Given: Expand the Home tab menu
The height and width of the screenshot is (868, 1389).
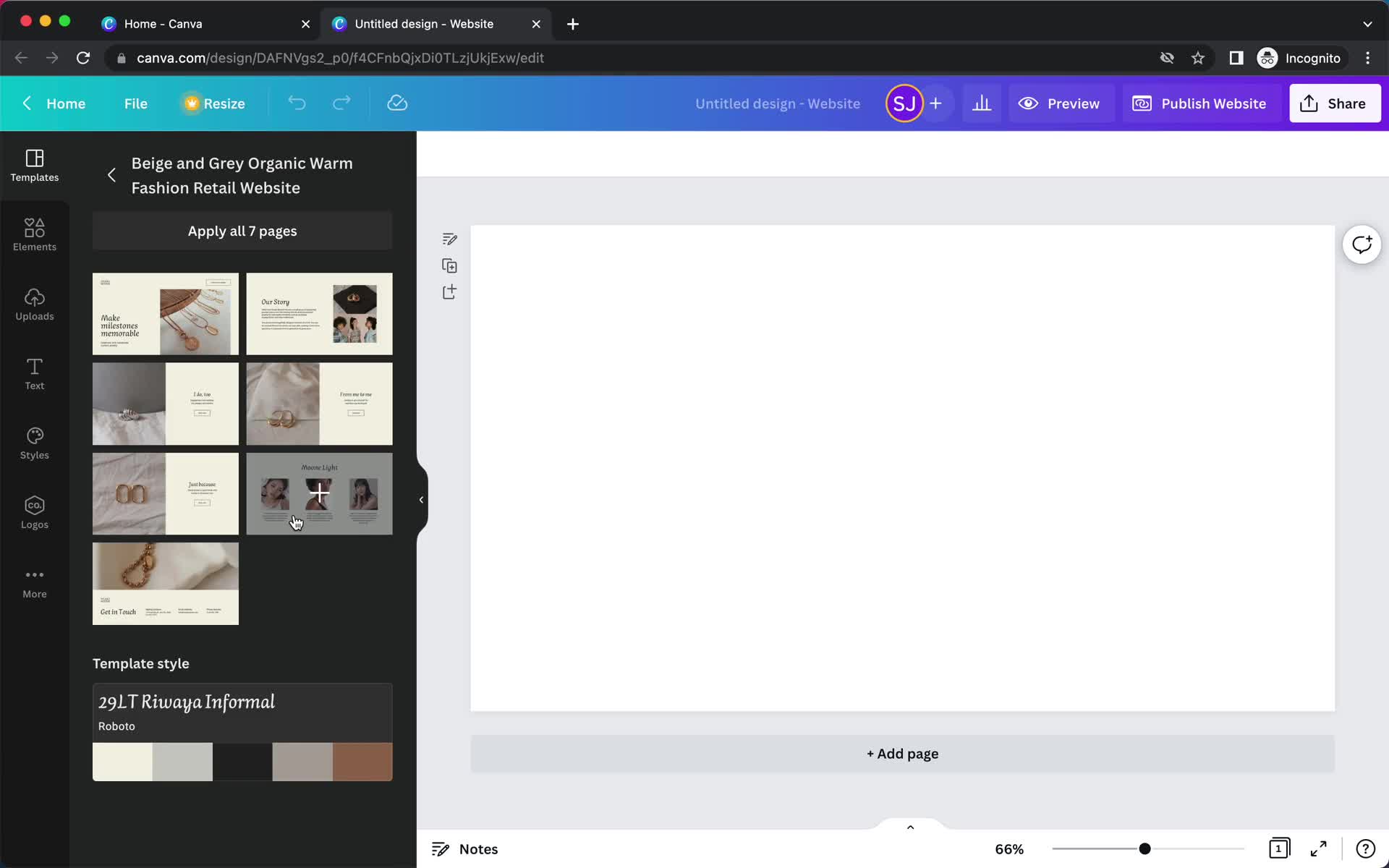Looking at the screenshot, I should 65,103.
